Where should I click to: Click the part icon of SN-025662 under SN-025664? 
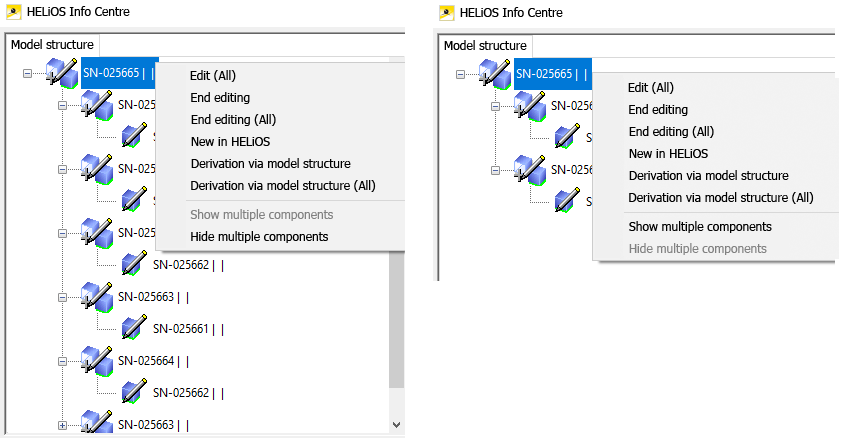134,392
